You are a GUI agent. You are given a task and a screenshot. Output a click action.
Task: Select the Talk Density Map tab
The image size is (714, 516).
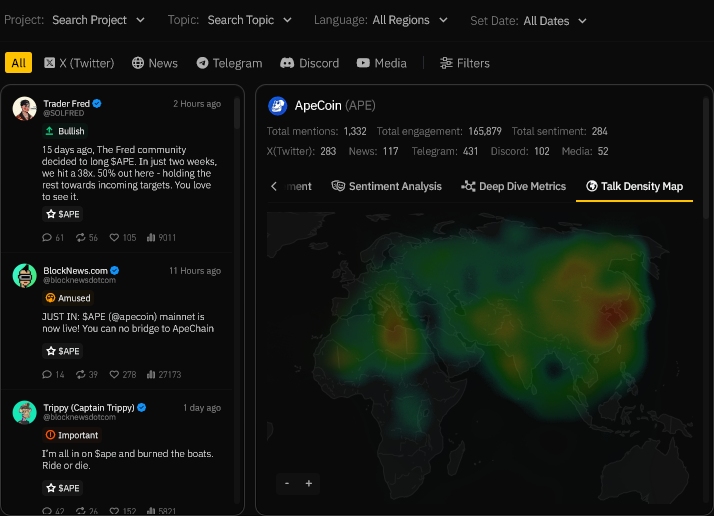[634, 186]
